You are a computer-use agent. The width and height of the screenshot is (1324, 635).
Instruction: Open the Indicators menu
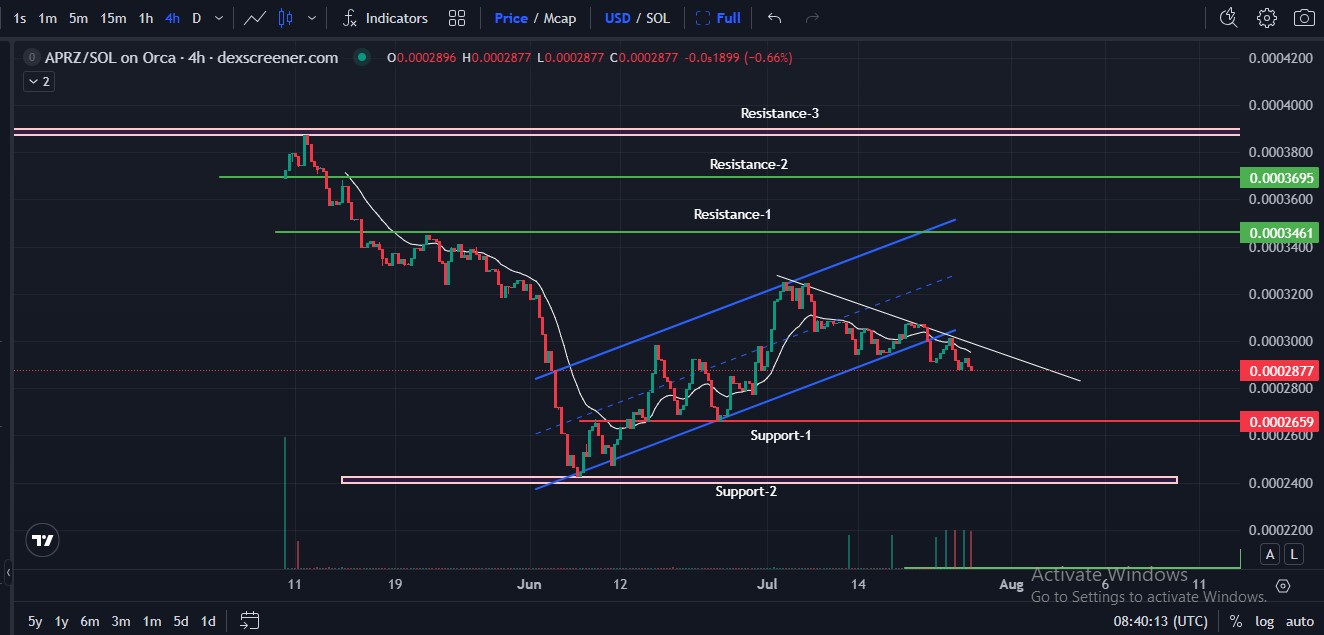point(385,18)
